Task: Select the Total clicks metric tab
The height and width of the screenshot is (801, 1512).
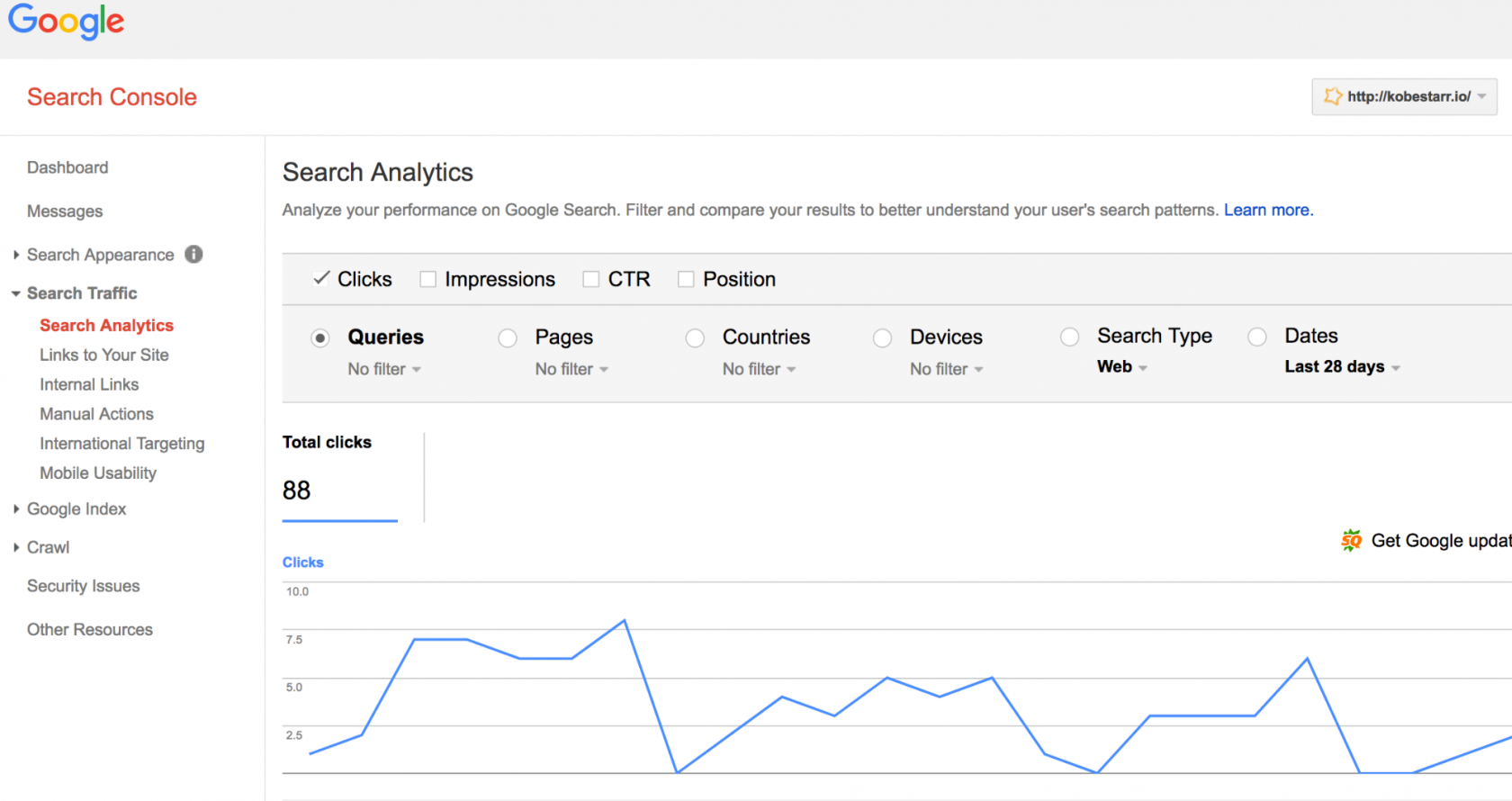Action: tap(340, 477)
